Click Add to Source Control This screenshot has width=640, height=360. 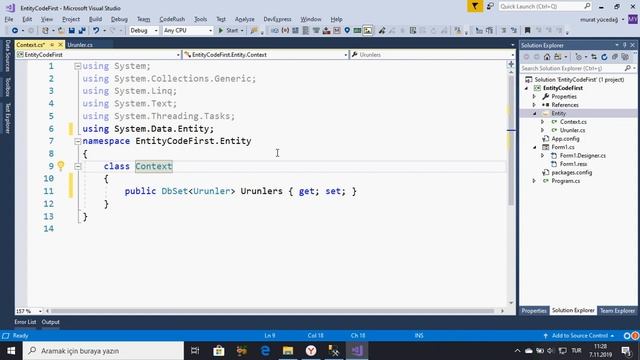coord(580,336)
